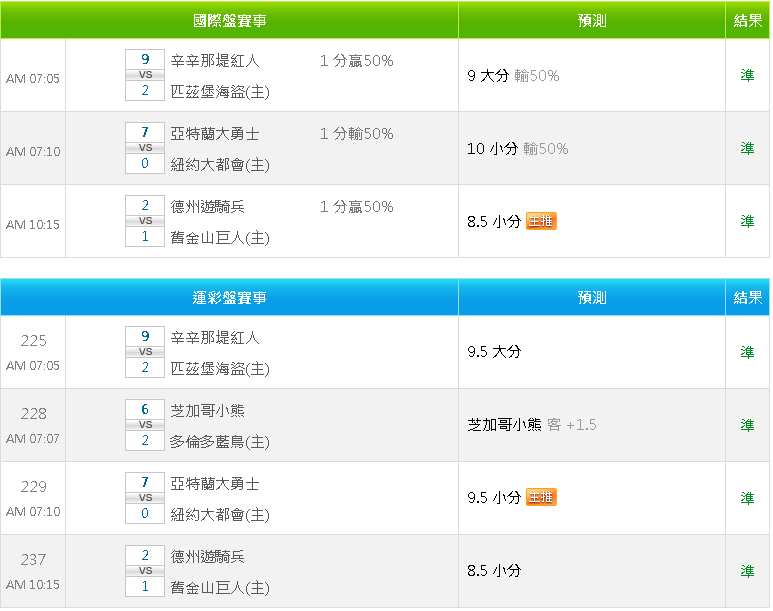Click the 9.5 小分 prediction text

pos(494,498)
